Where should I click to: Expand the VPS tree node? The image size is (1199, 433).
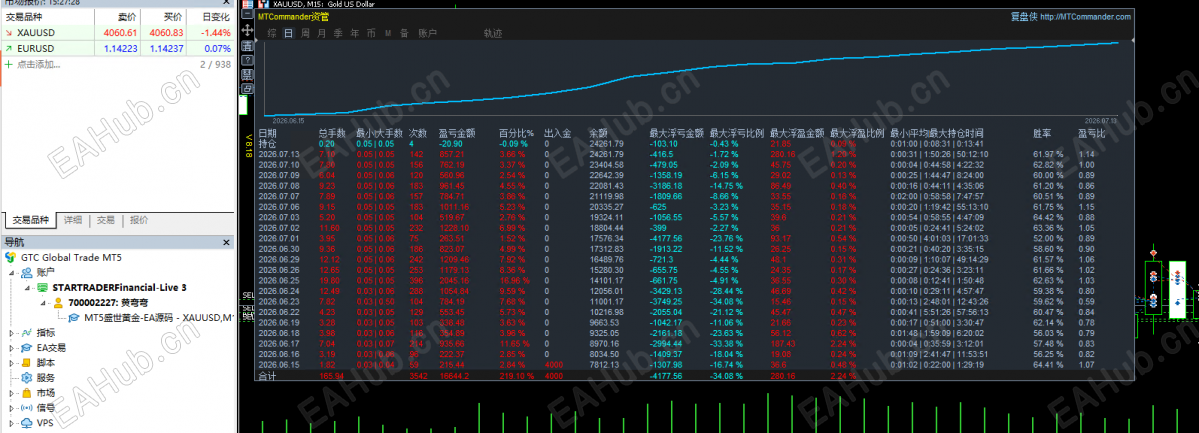[x=11, y=422]
